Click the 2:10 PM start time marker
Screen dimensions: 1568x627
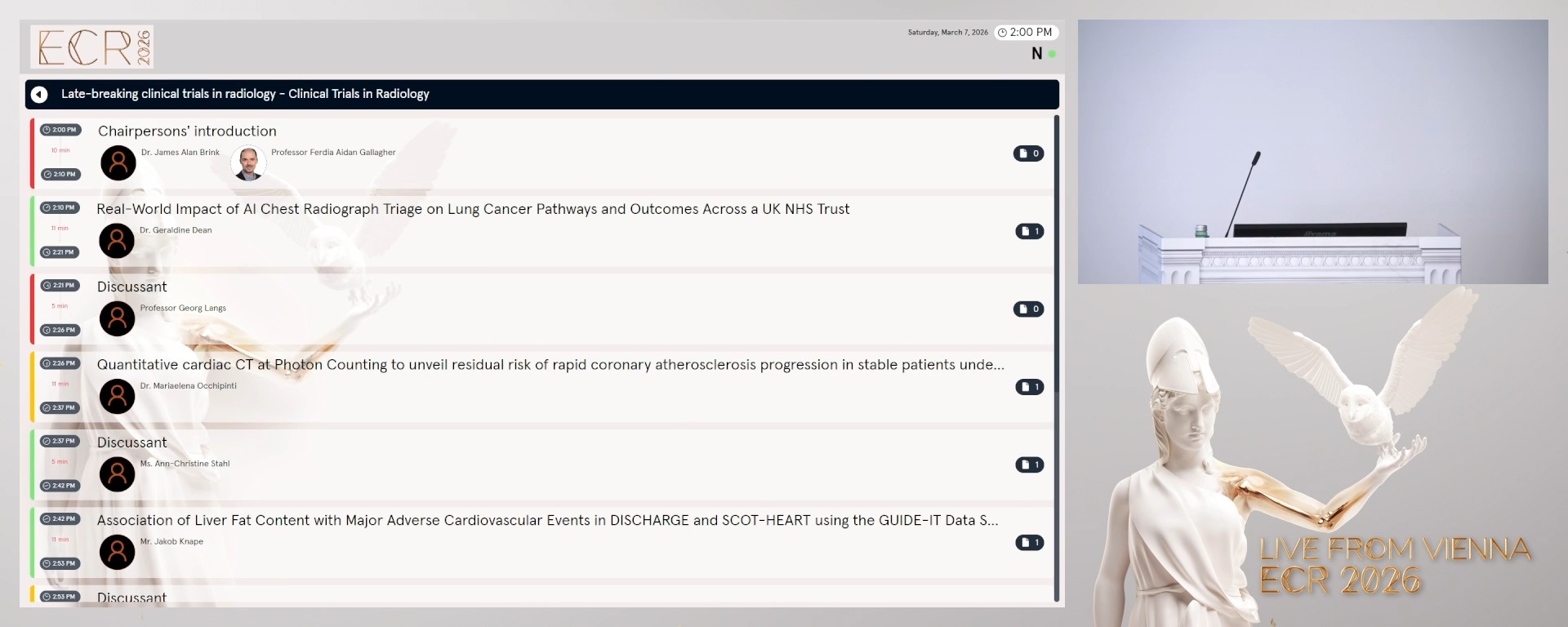pyautogui.click(x=60, y=208)
